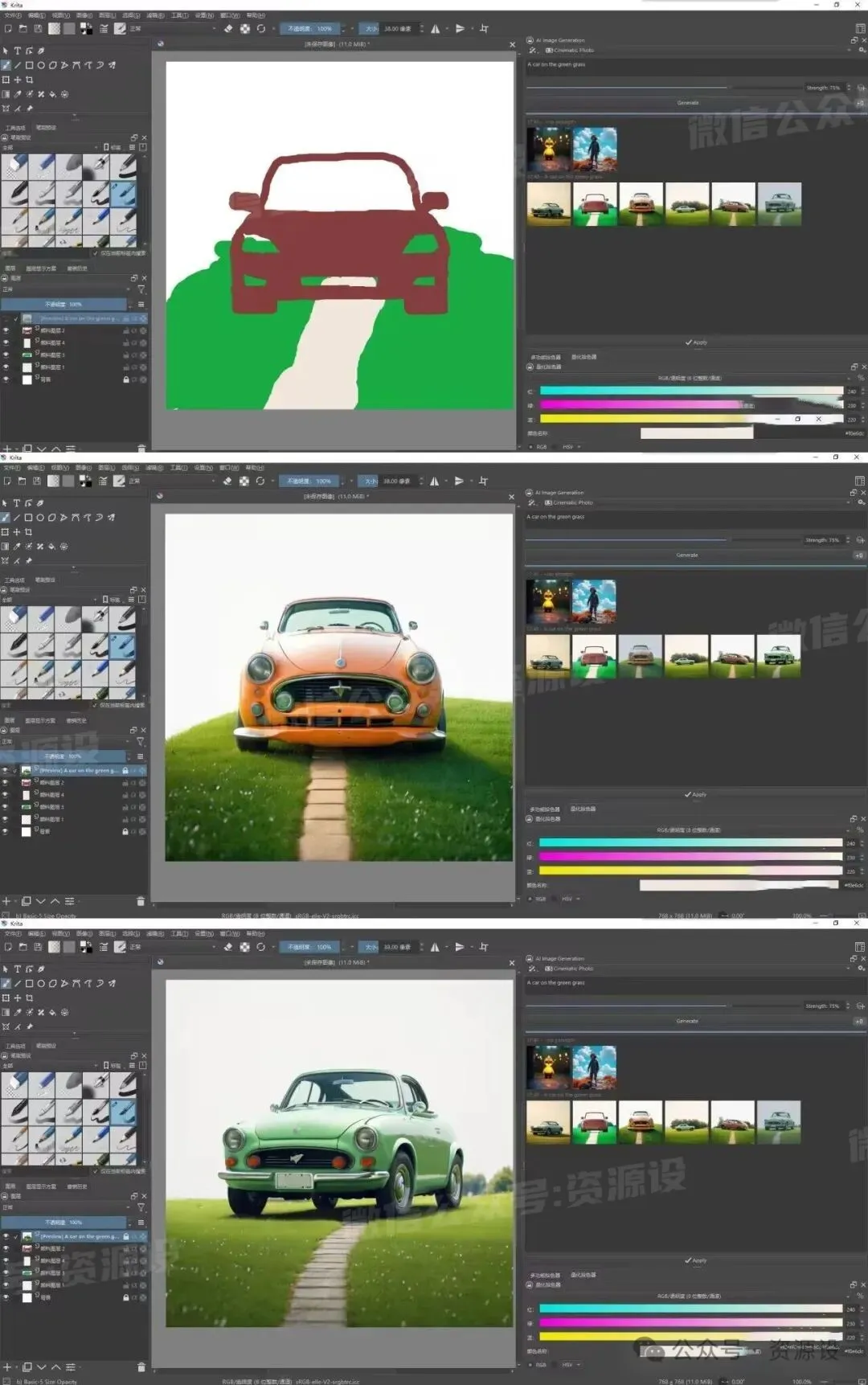This screenshot has width=868, height=1385.
Task: Click the magenta color slider in the middle screenshot
Action: pyautogui.click(x=691, y=857)
